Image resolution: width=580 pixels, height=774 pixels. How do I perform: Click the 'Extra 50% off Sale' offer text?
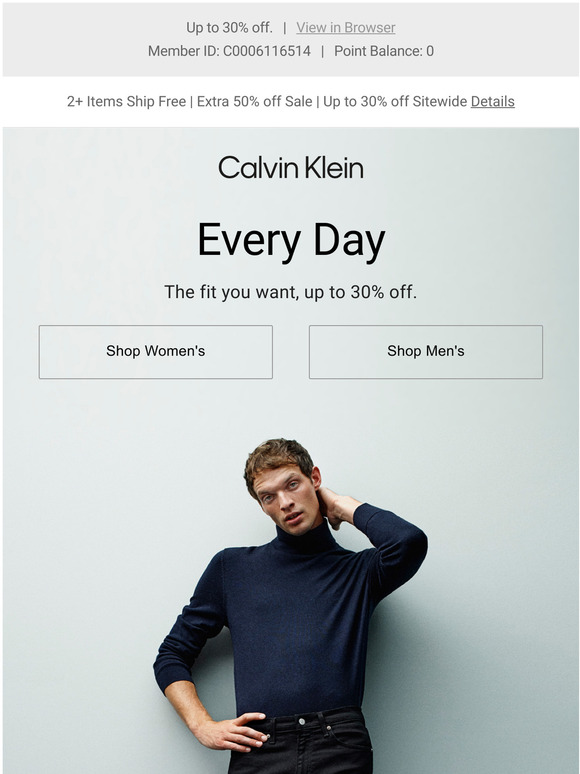255,101
